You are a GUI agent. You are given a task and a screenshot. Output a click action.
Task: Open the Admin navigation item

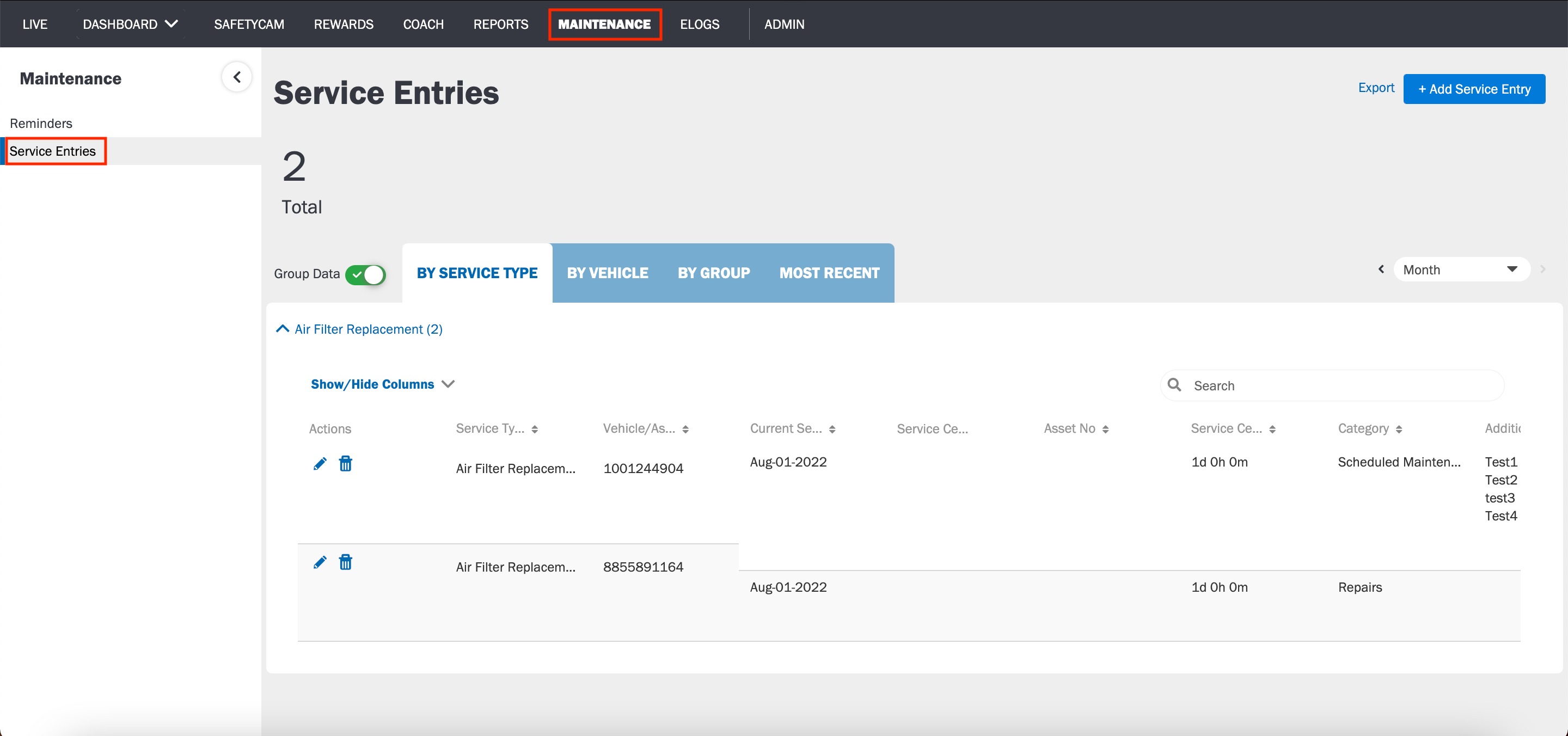coord(784,24)
